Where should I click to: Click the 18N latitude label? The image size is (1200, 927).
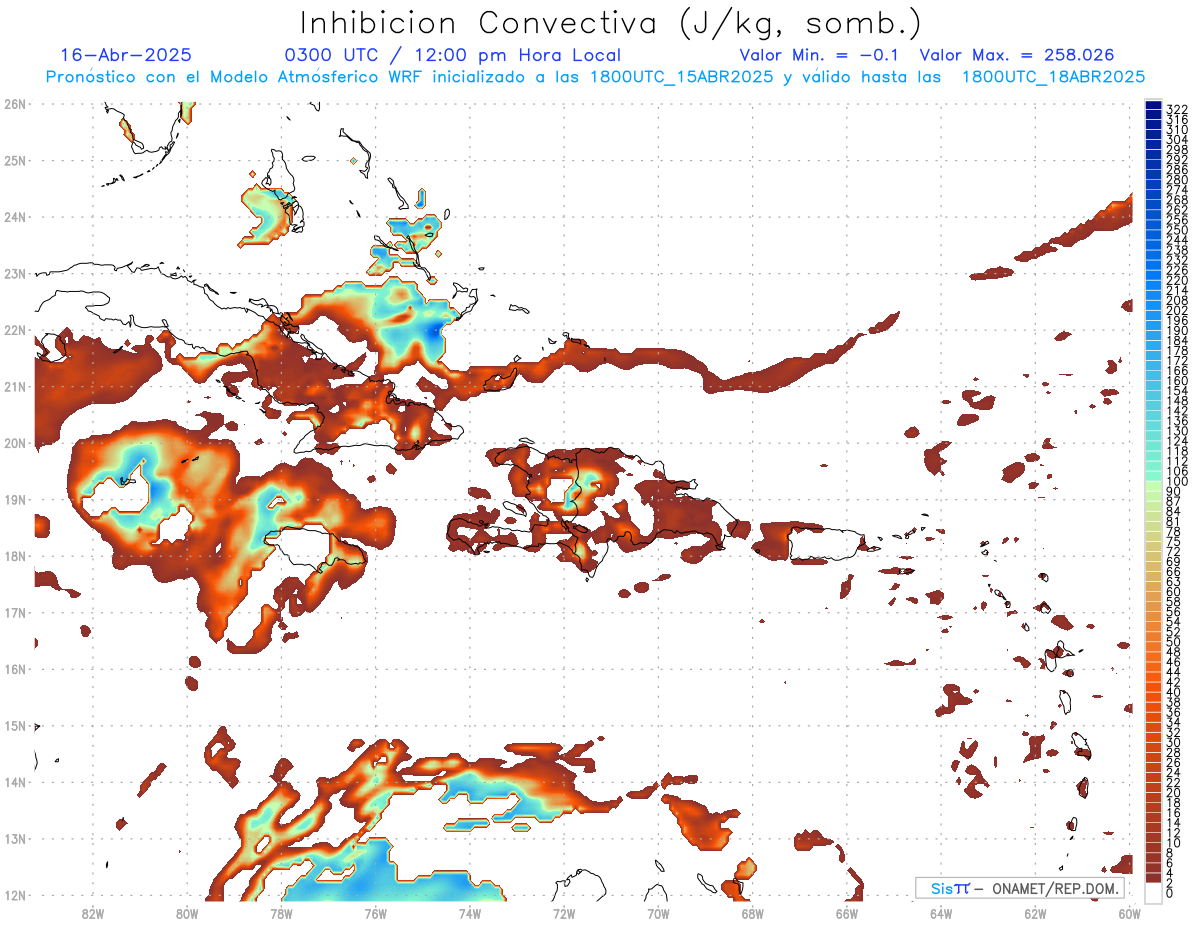15,556
